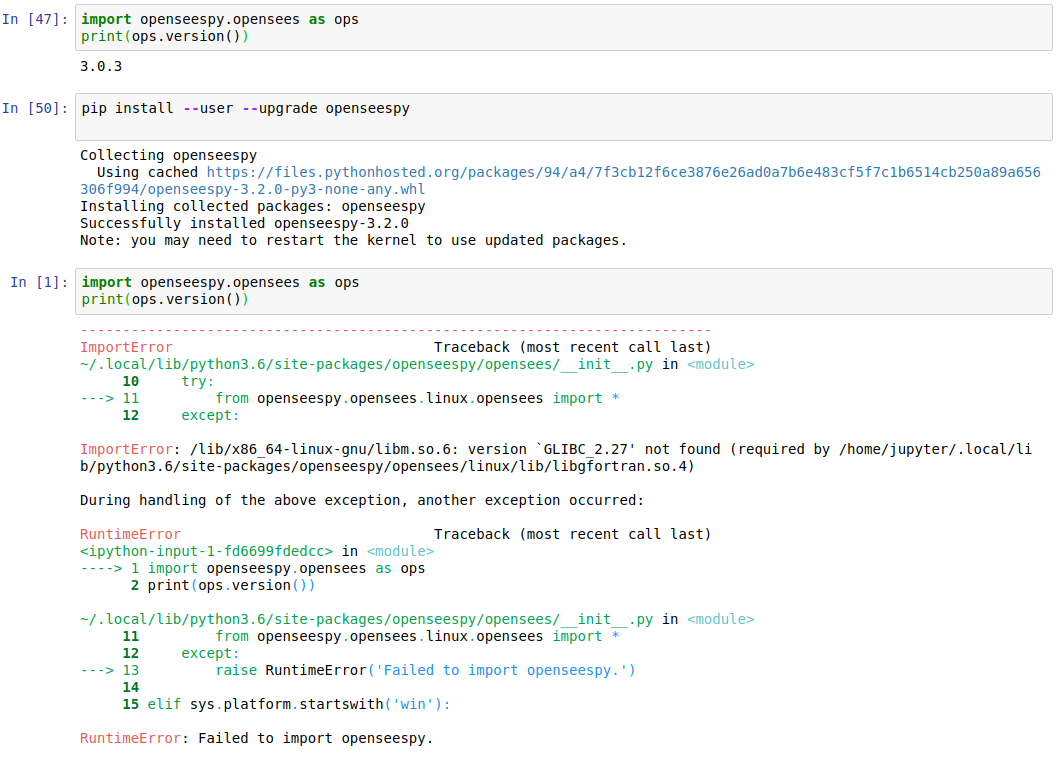Click the Successfully installed openseespy-3.2.0 line
1063x769 pixels.
point(260,222)
